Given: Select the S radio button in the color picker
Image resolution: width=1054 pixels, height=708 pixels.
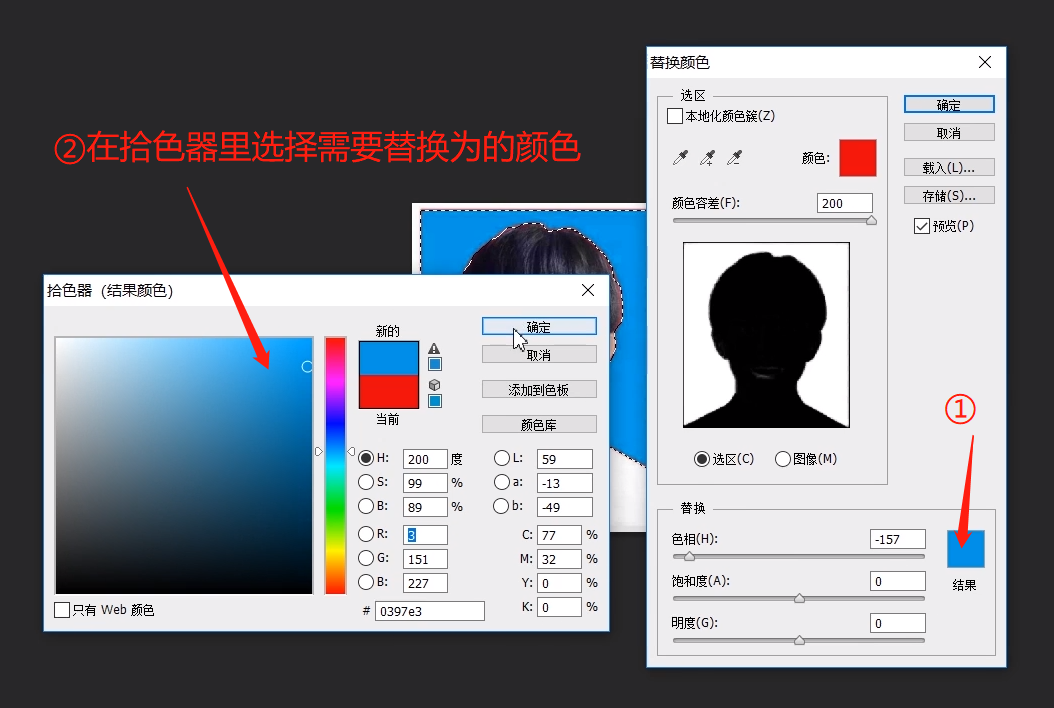Looking at the screenshot, I should point(367,482).
